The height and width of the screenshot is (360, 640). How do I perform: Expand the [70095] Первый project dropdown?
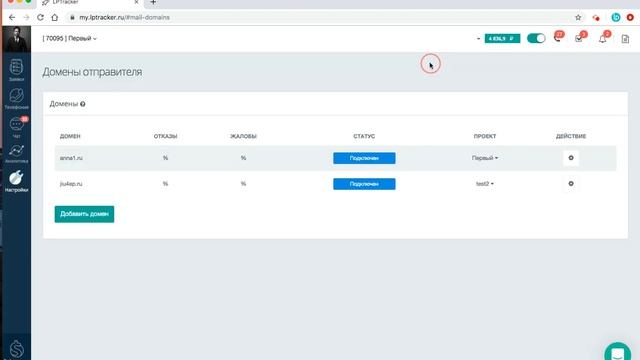click(69, 38)
